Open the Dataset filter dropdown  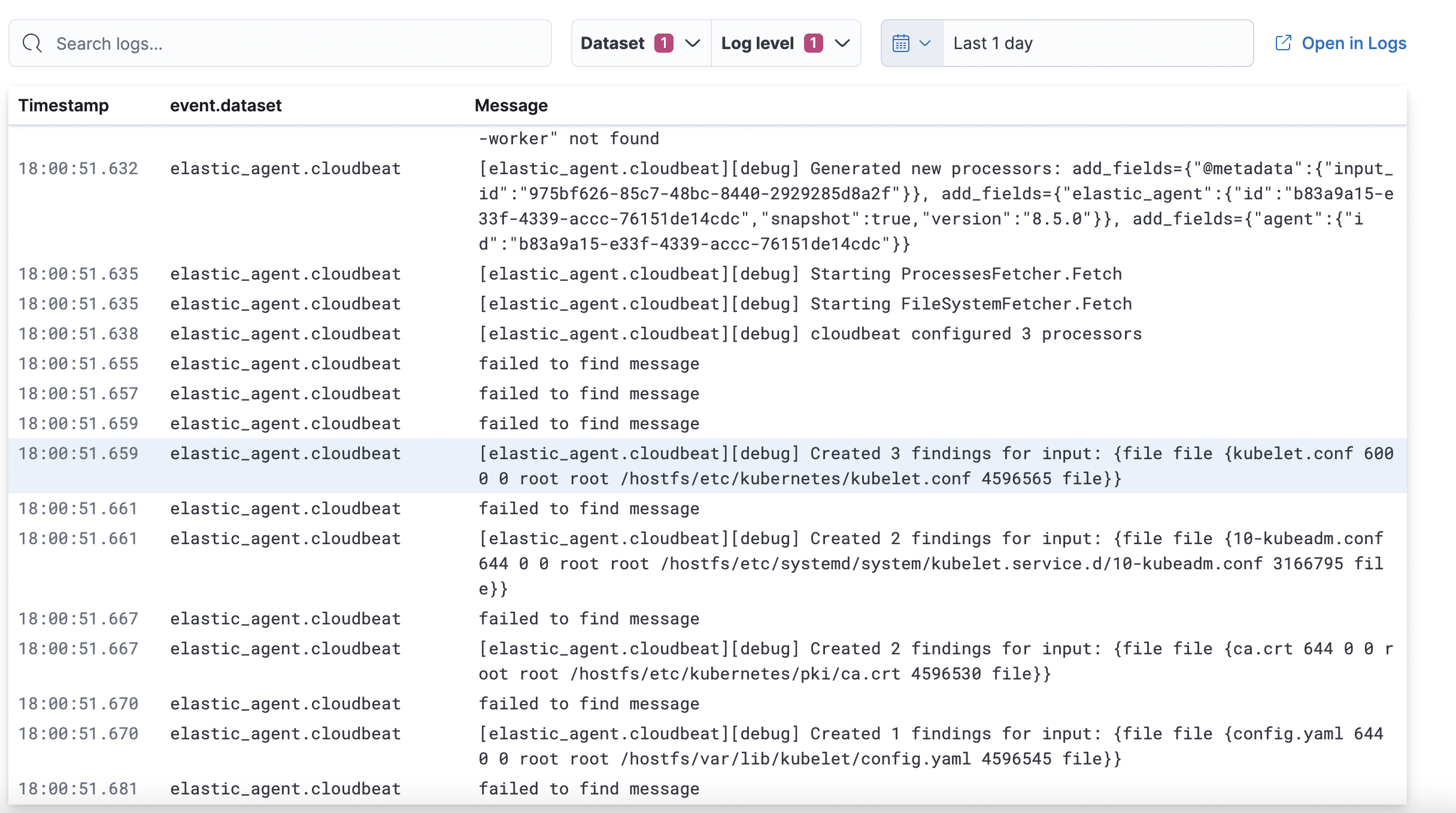pyautogui.click(x=693, y=43)
